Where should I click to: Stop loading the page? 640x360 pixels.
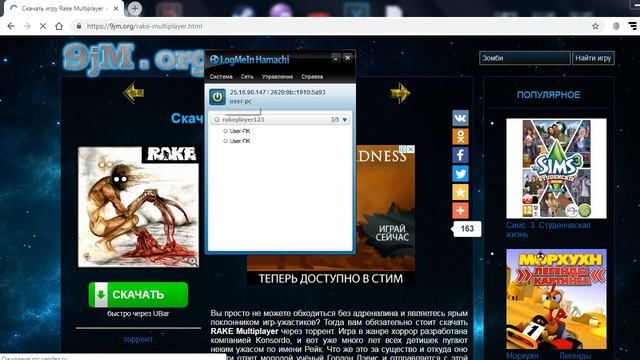[x=43, y=26]
